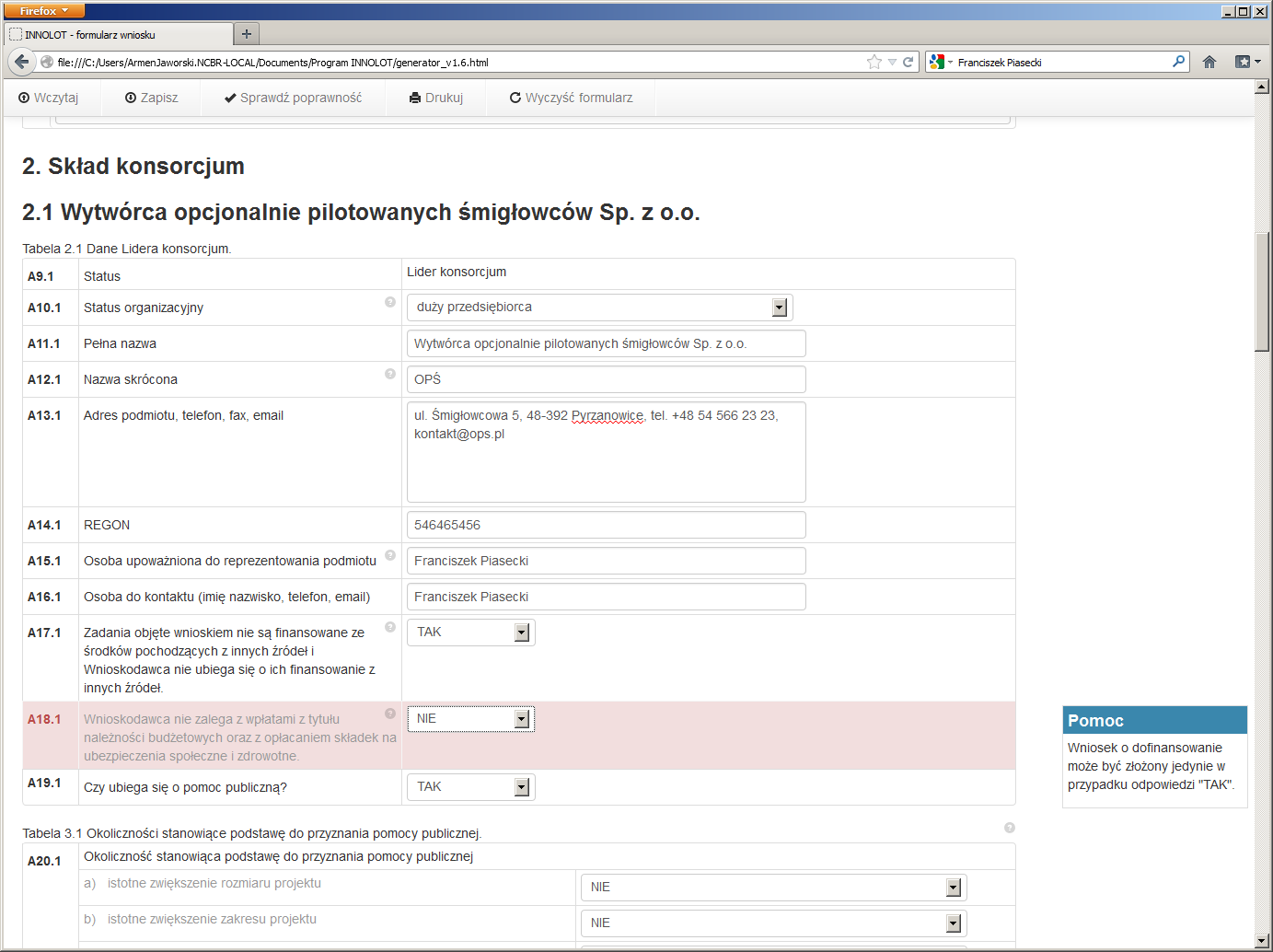This screenshot has height=952, width=1273.
Task: Open the A18.1 NIE dropdown
Action: tap(470, 719)
